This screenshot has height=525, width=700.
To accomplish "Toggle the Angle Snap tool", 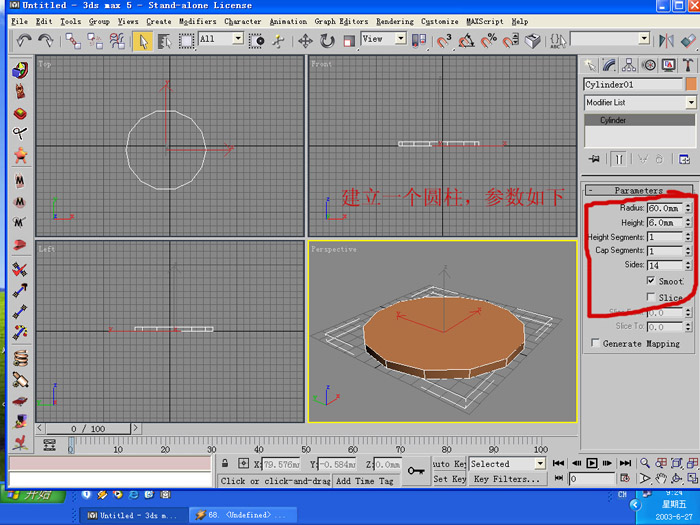I will (466, 41).
